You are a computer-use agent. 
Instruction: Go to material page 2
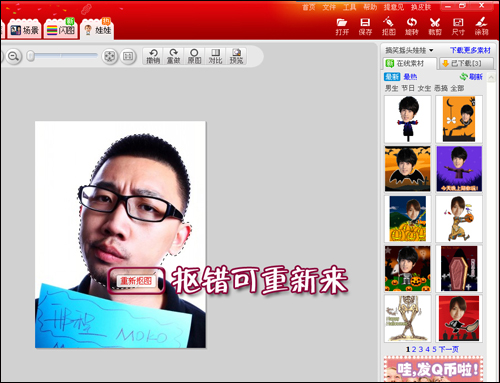[414, 349]
